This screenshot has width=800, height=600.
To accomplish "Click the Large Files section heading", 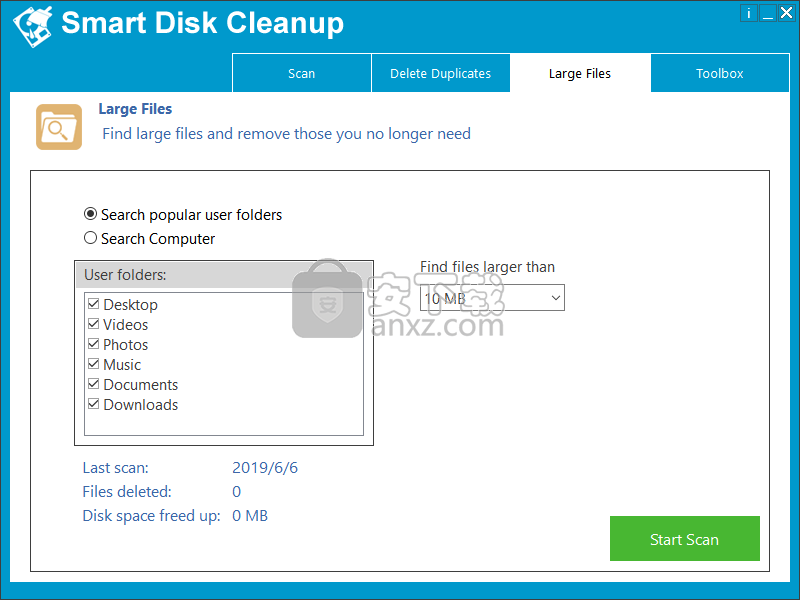I will click(x=135, y=109).
